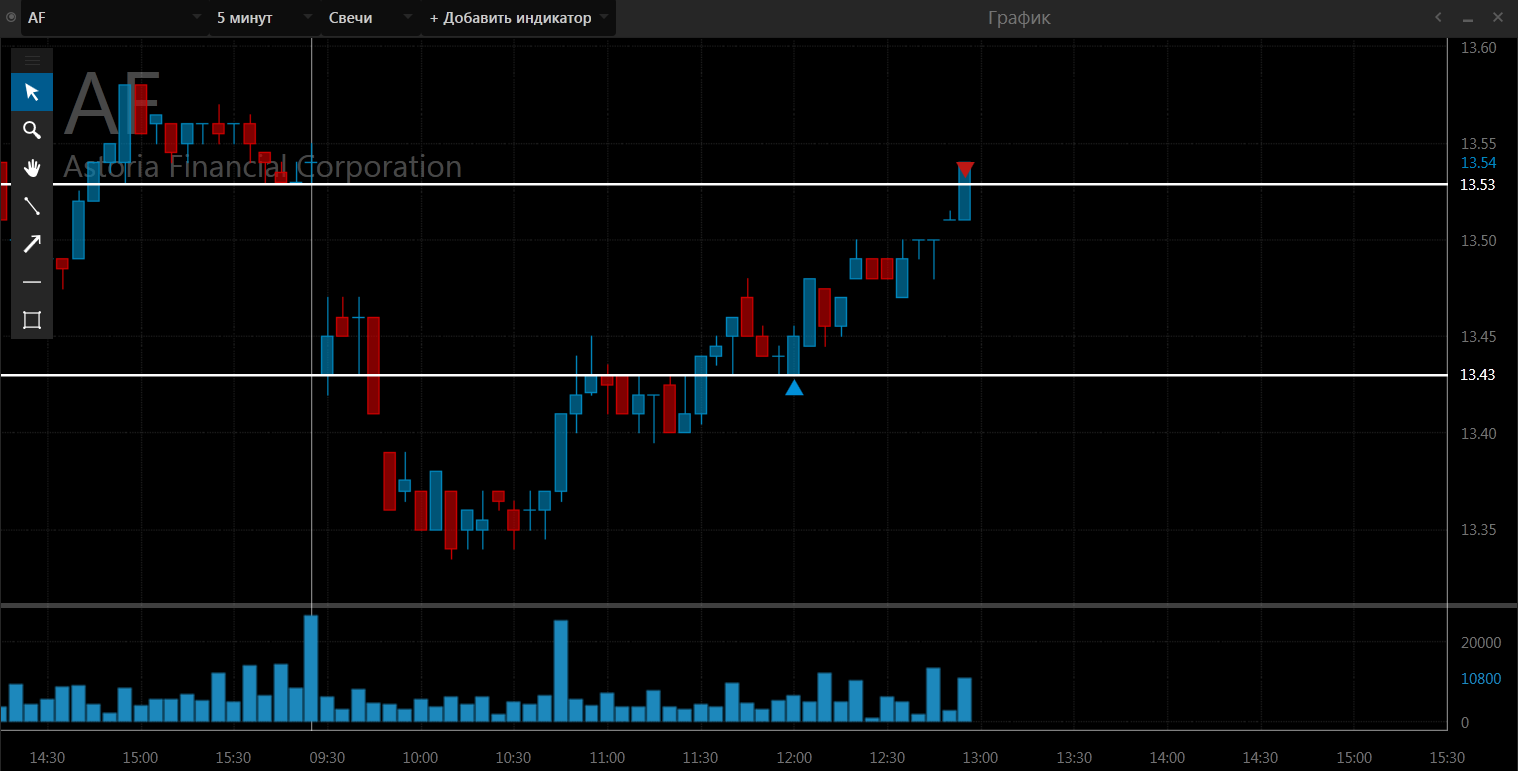The height and width of the screenshot is (771, 1518).
Task: Open the 5 минут timeframe dropdown
Action: pyautogui.click(x=309, y=18)
